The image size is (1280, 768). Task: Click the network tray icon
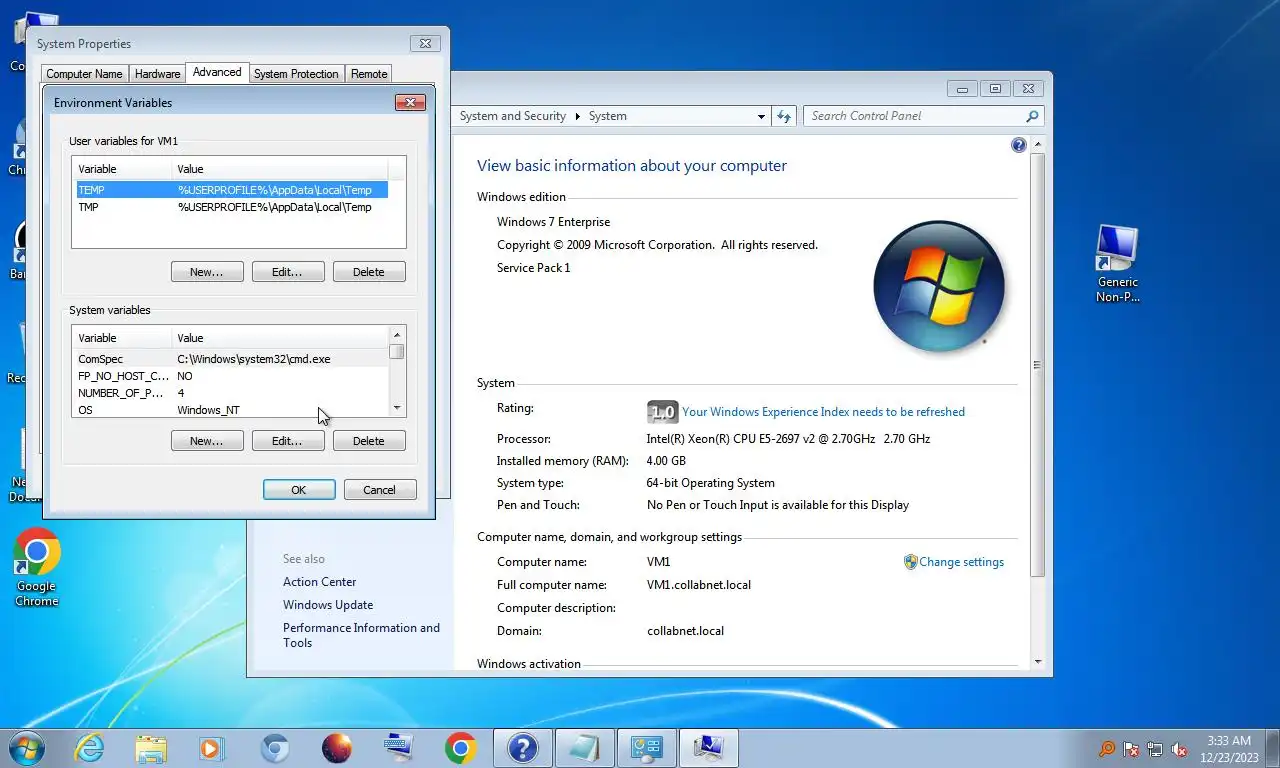1155,749
